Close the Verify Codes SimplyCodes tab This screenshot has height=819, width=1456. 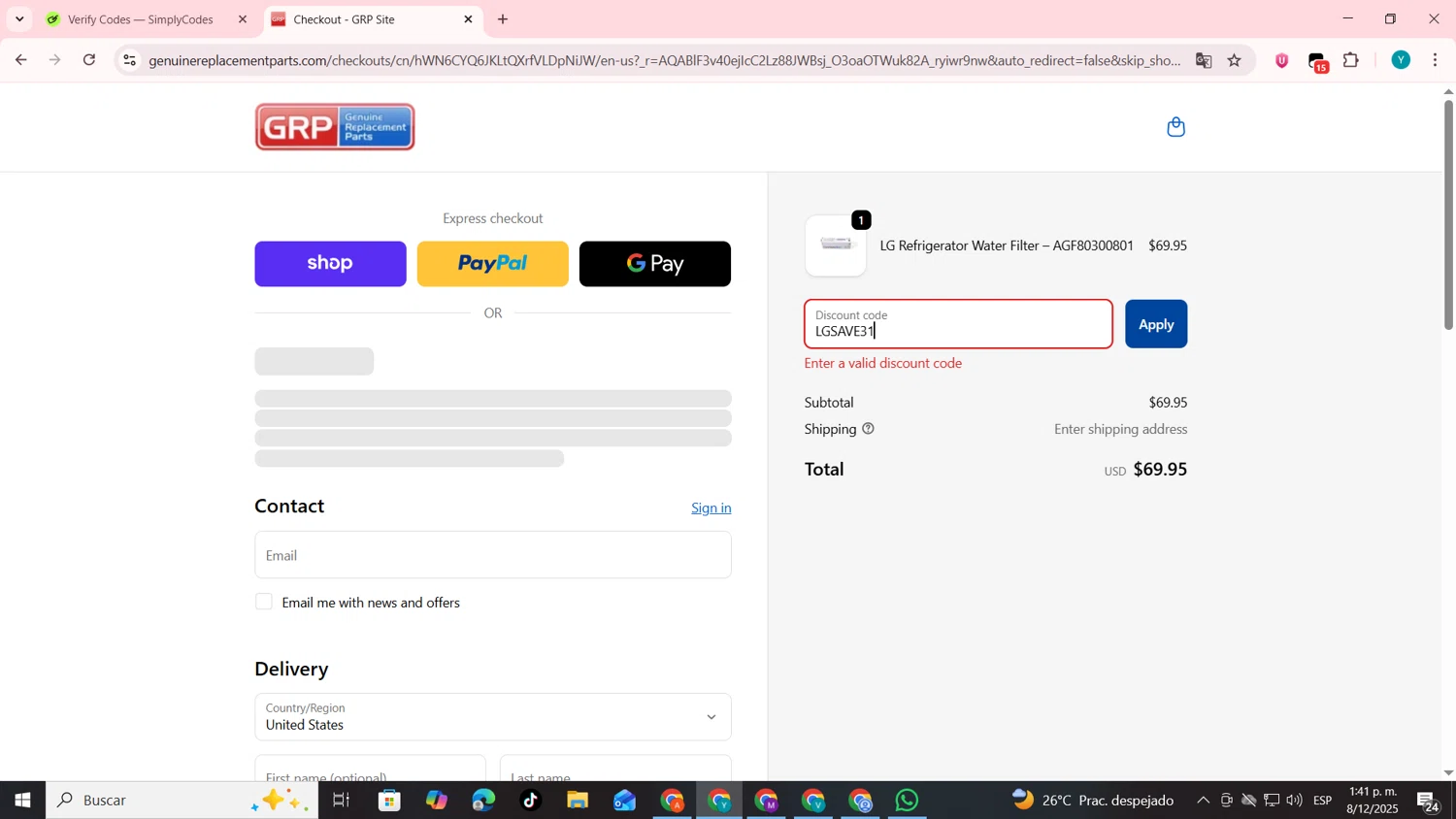pos(243,19)
